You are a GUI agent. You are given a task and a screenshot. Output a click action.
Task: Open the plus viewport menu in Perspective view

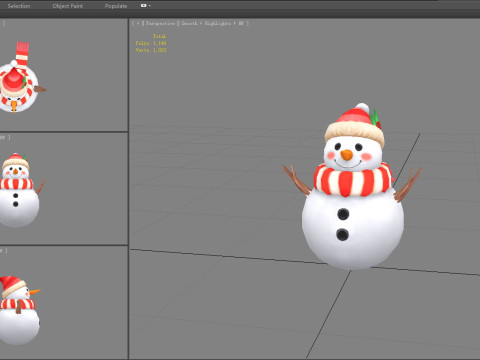pyautogui.click(x=138, y=23)
